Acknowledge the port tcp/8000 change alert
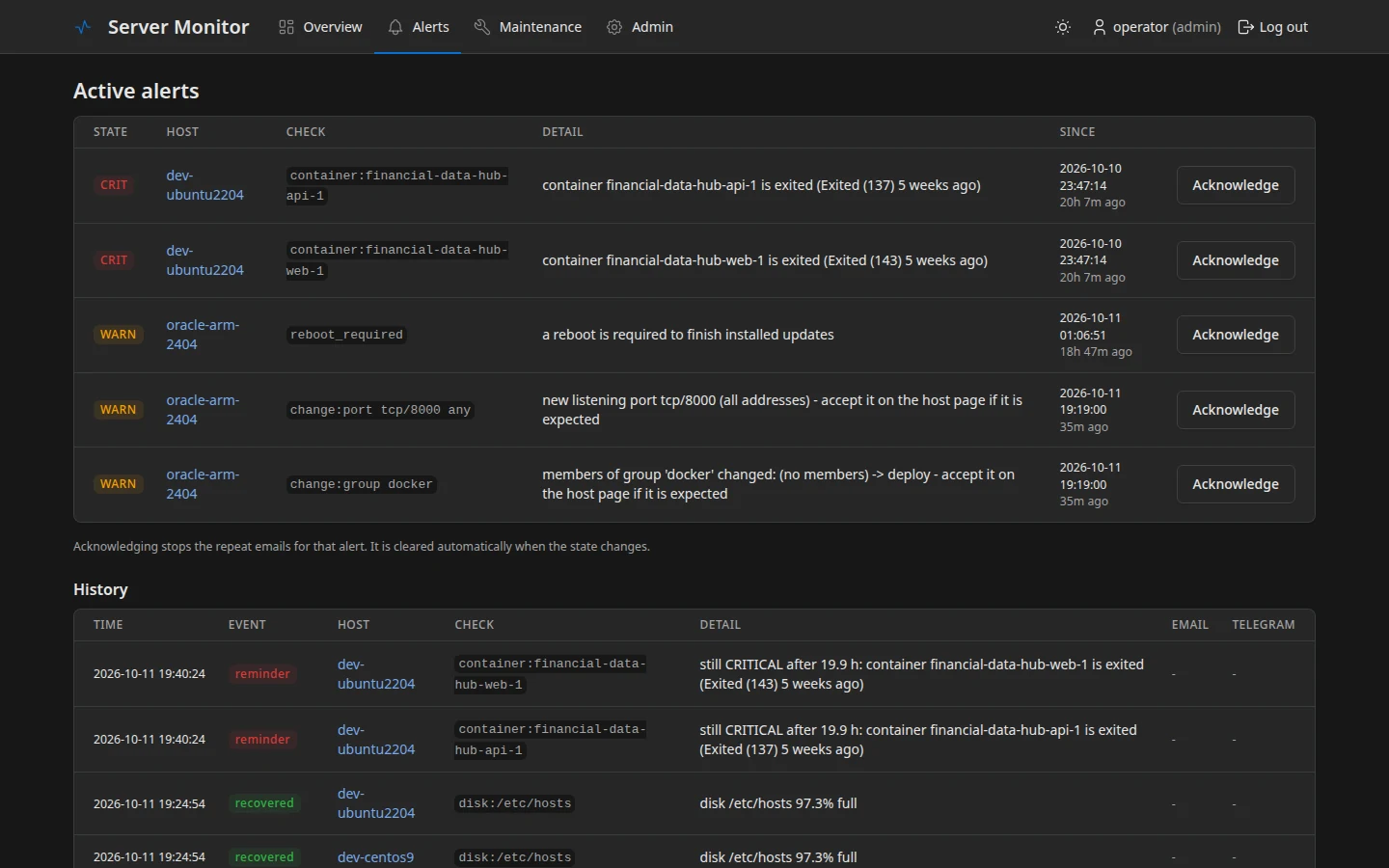1389x868 pixels. pos(1236,410)
